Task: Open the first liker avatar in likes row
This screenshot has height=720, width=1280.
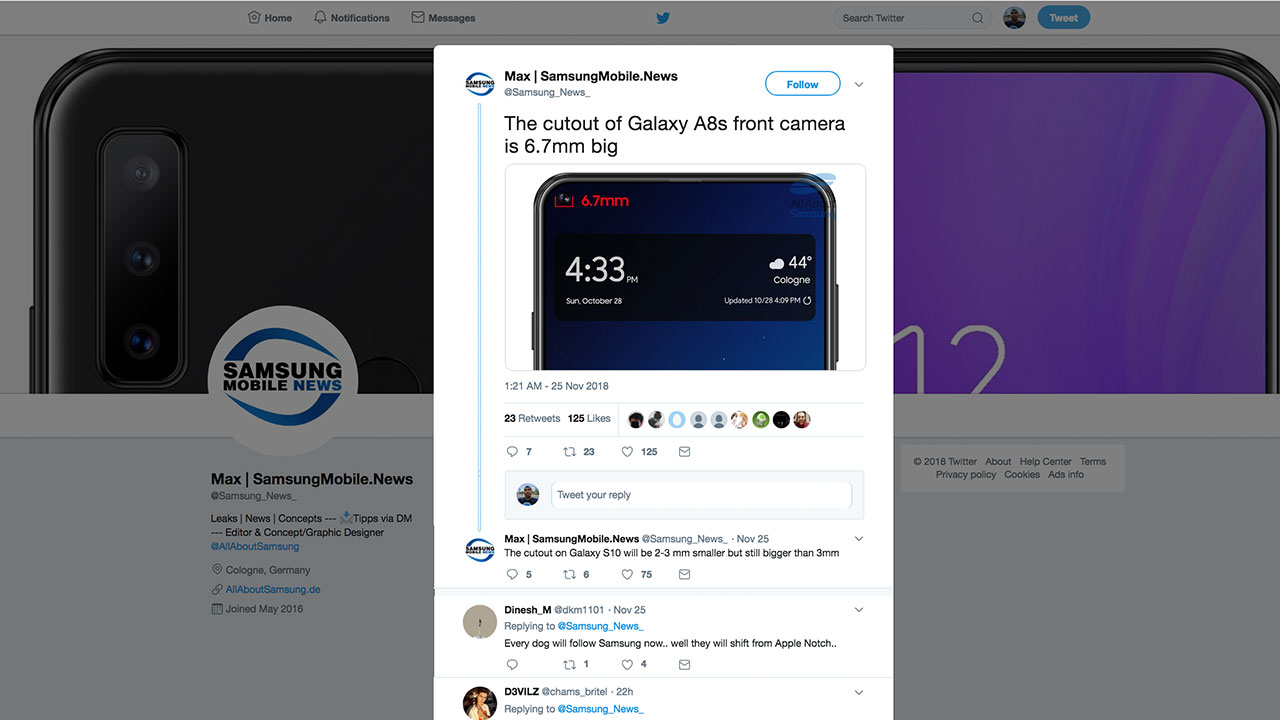Action: 636,420
